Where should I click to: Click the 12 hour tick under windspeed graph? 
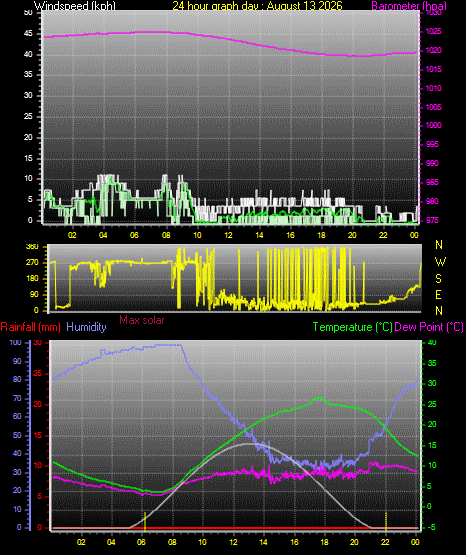(228, 235)
